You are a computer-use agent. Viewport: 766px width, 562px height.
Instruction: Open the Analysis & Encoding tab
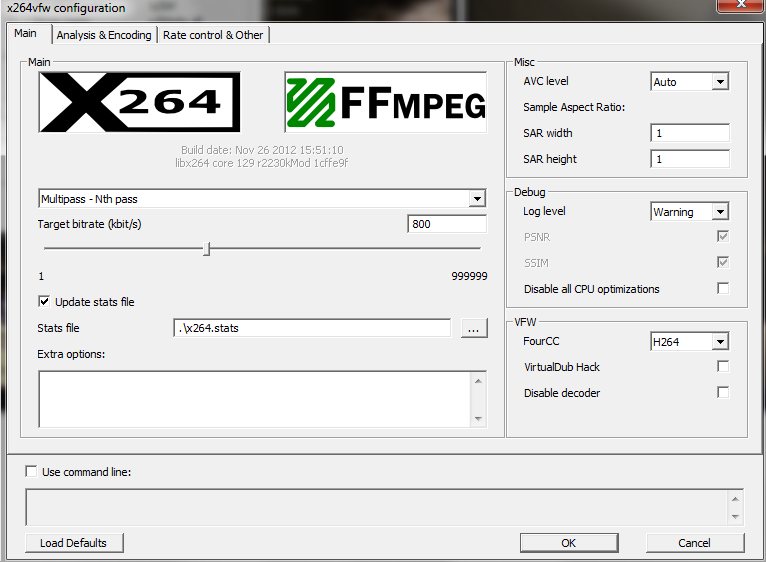(x=104, y=35)
